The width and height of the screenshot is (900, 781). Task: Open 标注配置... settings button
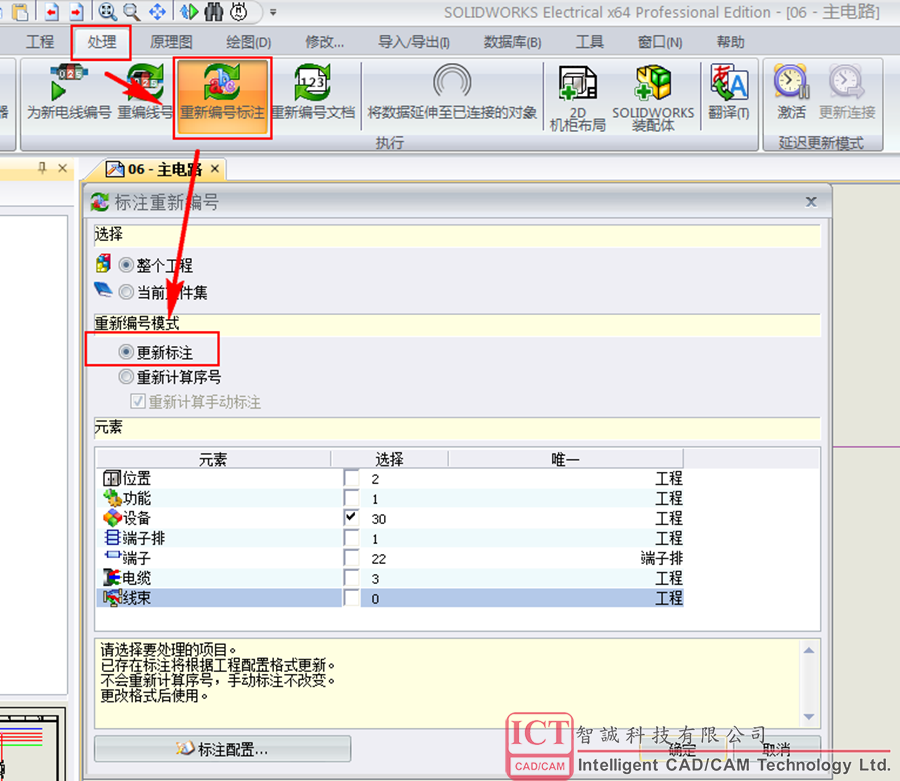pyautogui.click(x=223, y=749)
